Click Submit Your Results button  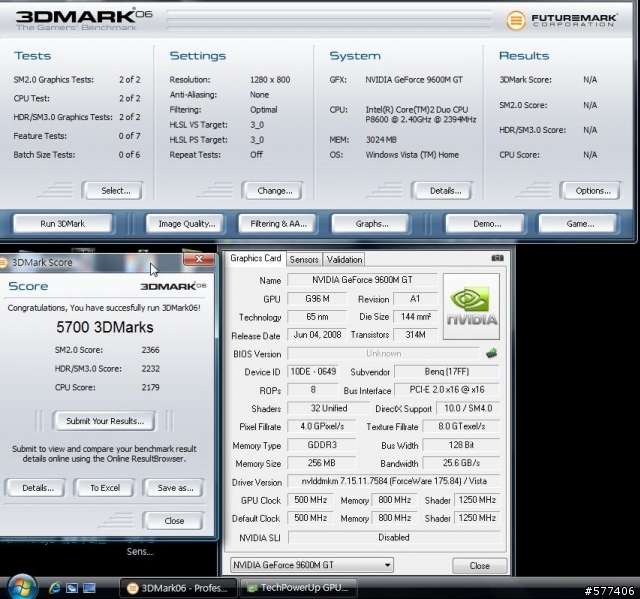pos(104,421)
